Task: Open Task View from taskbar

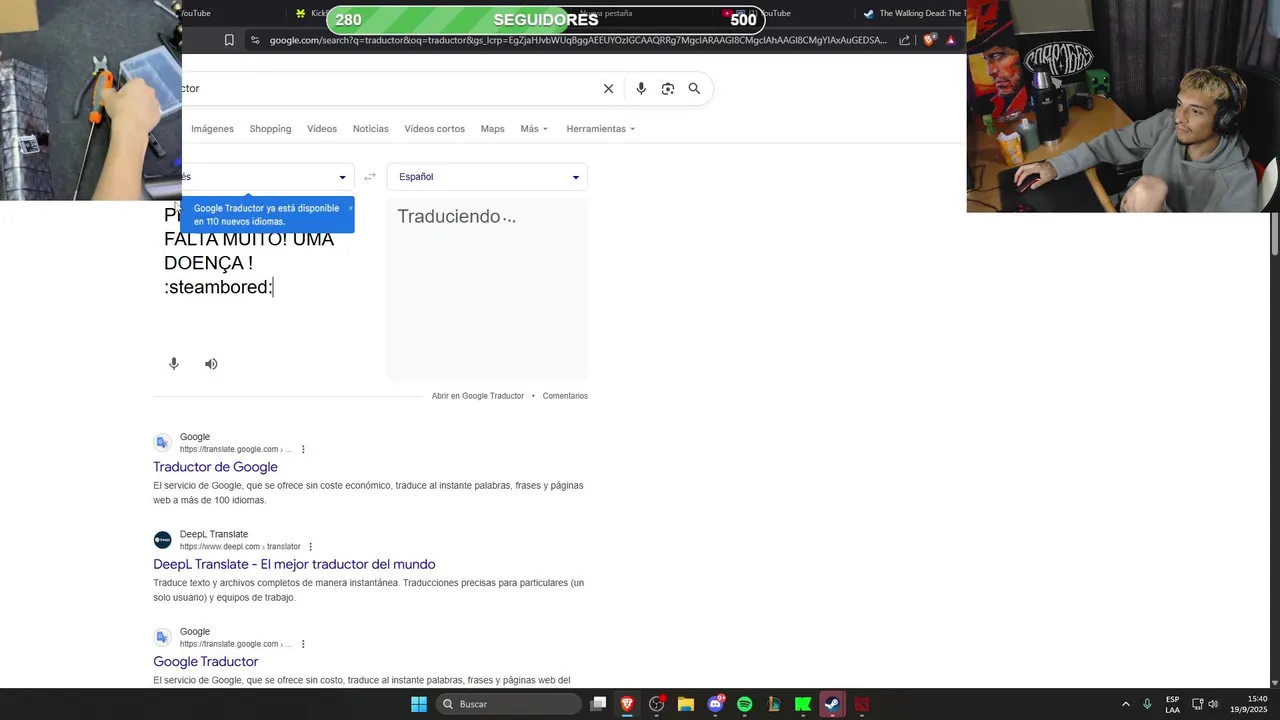Action: click(x=598, y=704)
